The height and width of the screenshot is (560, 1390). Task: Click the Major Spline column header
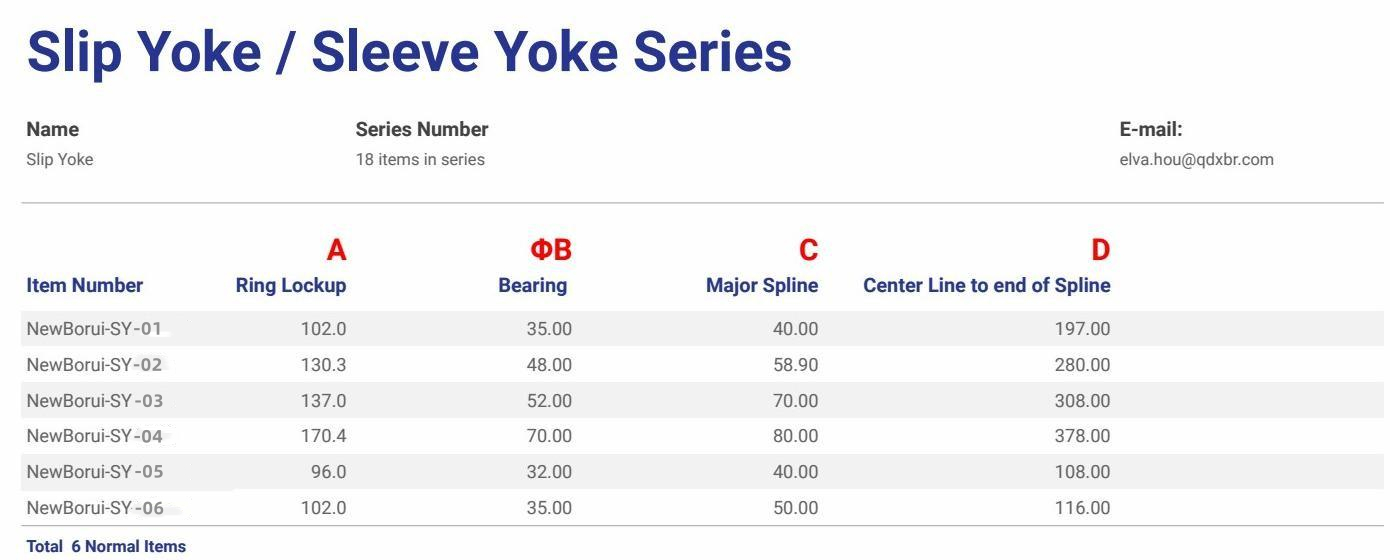pyautogui.click(x=762, y=285)
